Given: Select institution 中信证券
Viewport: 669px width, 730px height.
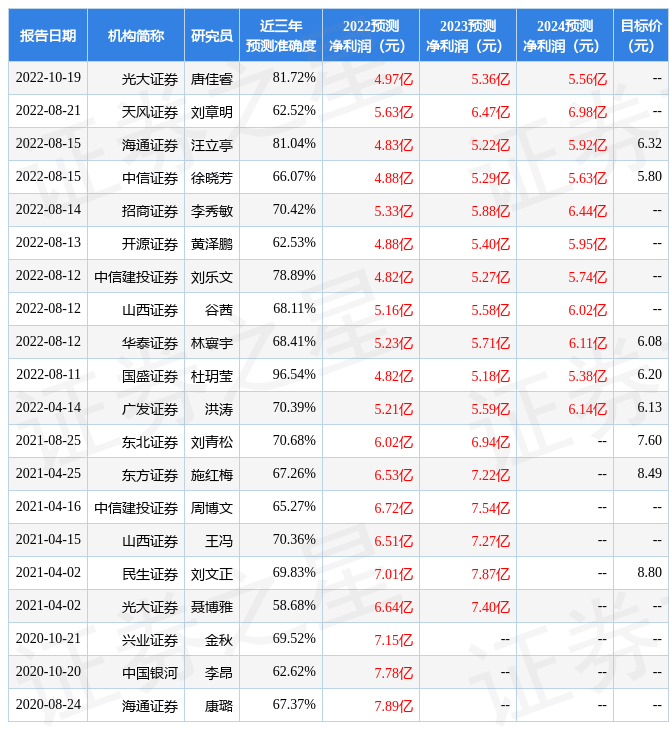Looking at the screenshot, I should coord(150,178).
